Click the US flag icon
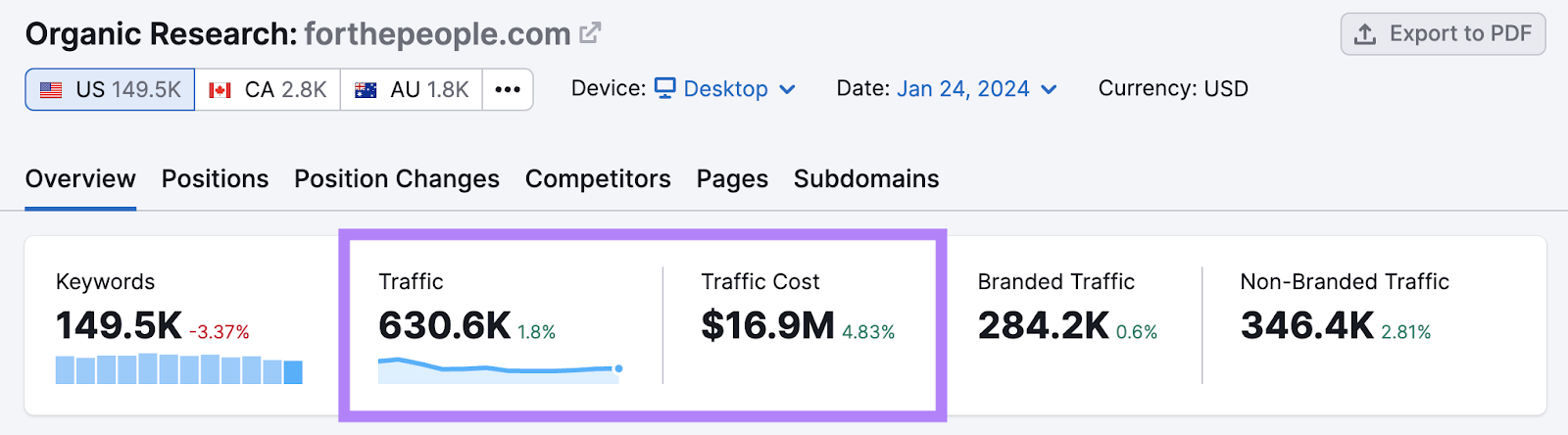Screen dimensions: 1568x435 pyautogui.click(x=51, y=90)
